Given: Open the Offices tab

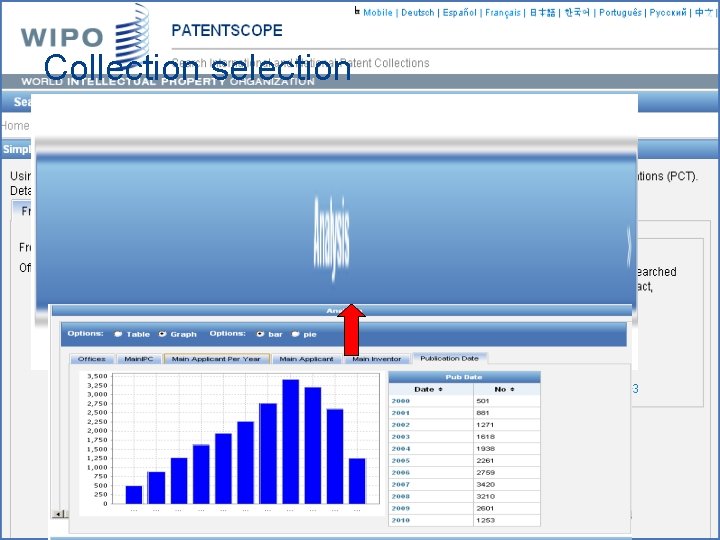Looking at the screenshot, I should click(91, 359).
